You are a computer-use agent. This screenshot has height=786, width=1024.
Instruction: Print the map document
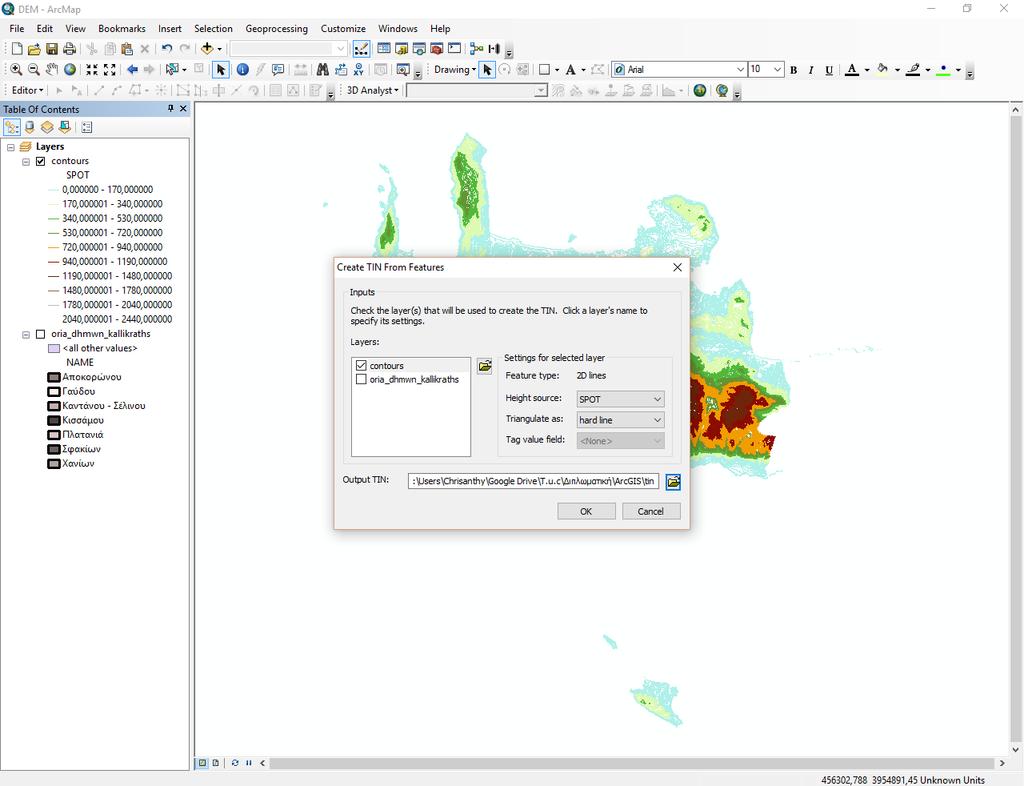point(69,48)
